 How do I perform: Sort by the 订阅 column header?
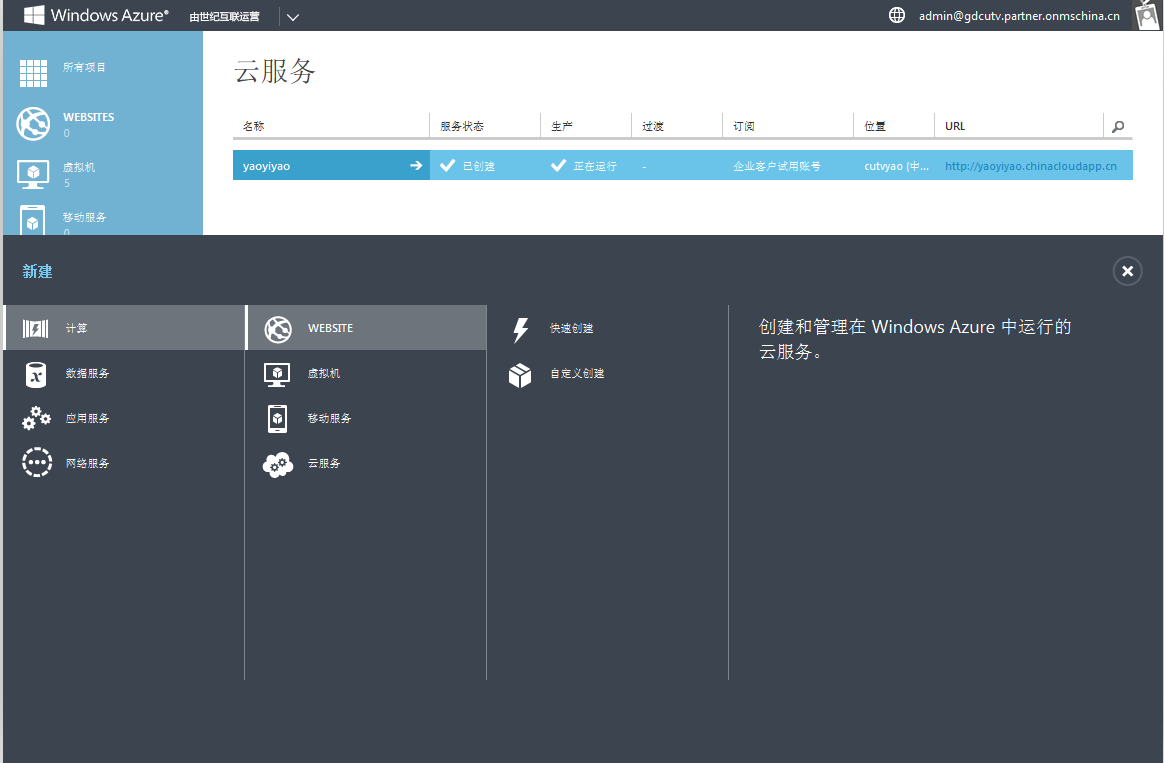[744, 126]
